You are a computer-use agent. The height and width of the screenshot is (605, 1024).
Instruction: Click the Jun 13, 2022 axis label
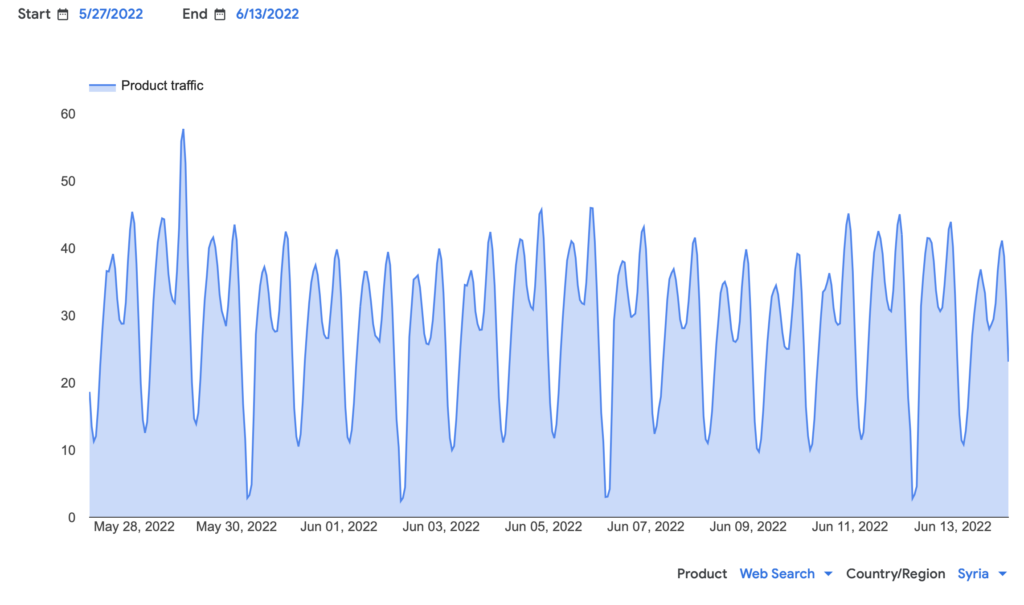coord(953,527)
